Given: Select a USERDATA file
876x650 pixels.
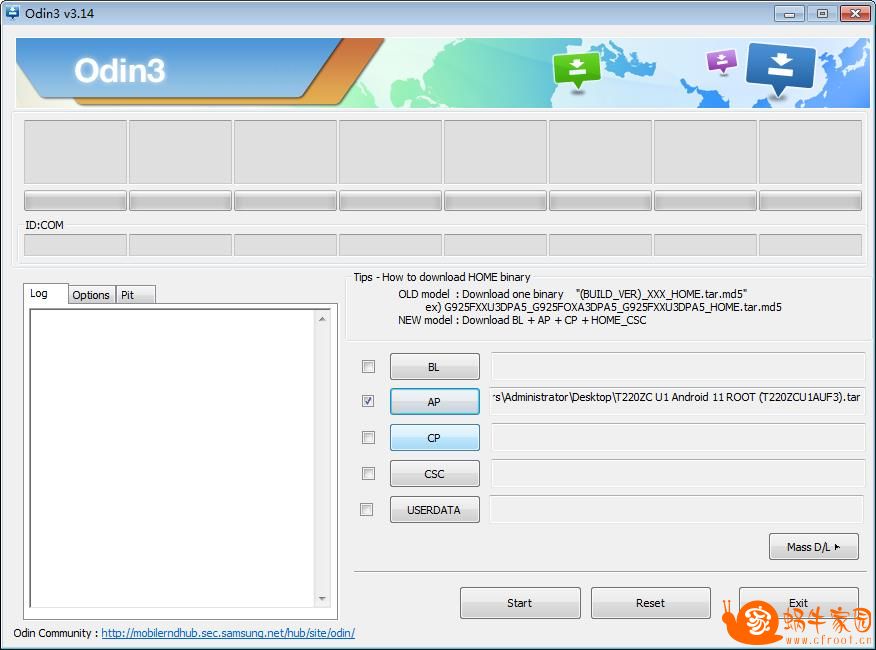Looking at the screenshot, I should pos(435,510).
